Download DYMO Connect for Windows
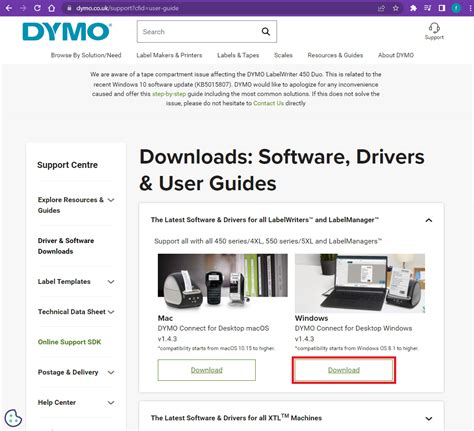 point(344,370)
